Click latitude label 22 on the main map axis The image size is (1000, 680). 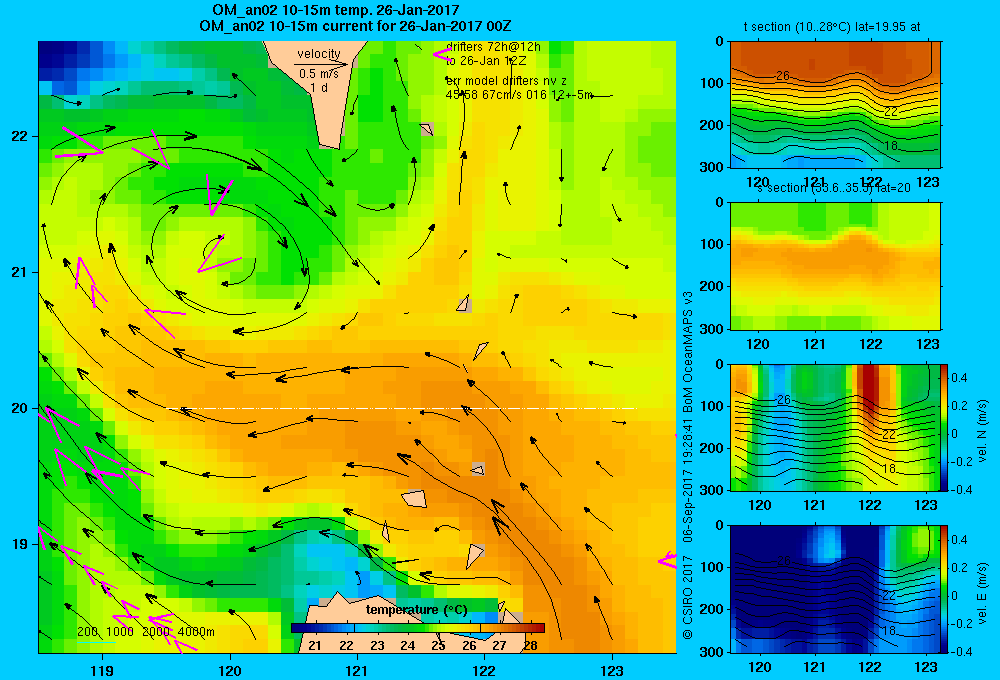click(20, 136)
